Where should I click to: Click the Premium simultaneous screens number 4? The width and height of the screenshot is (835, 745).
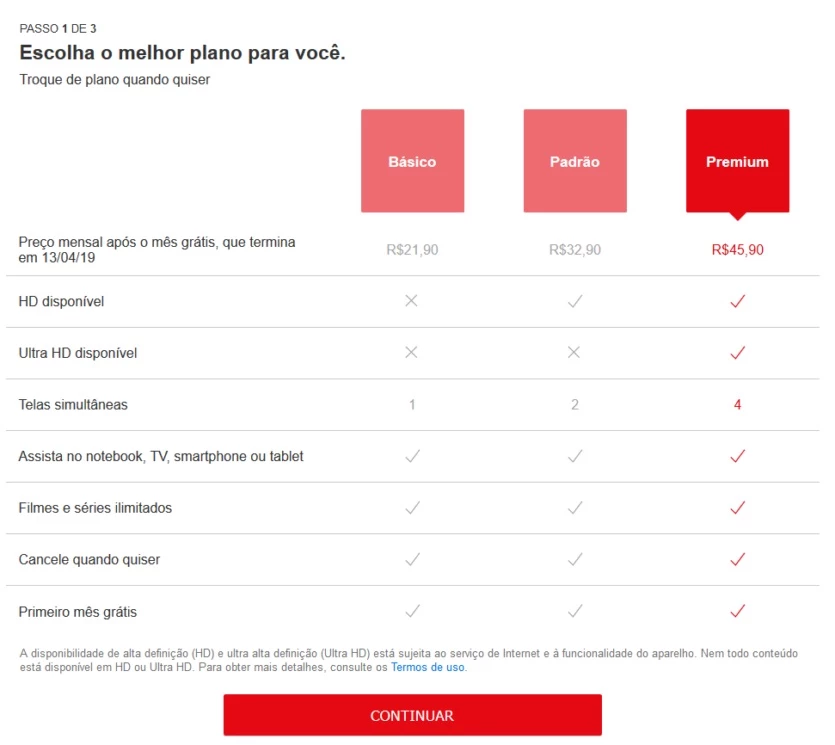[x=738, y=405]
